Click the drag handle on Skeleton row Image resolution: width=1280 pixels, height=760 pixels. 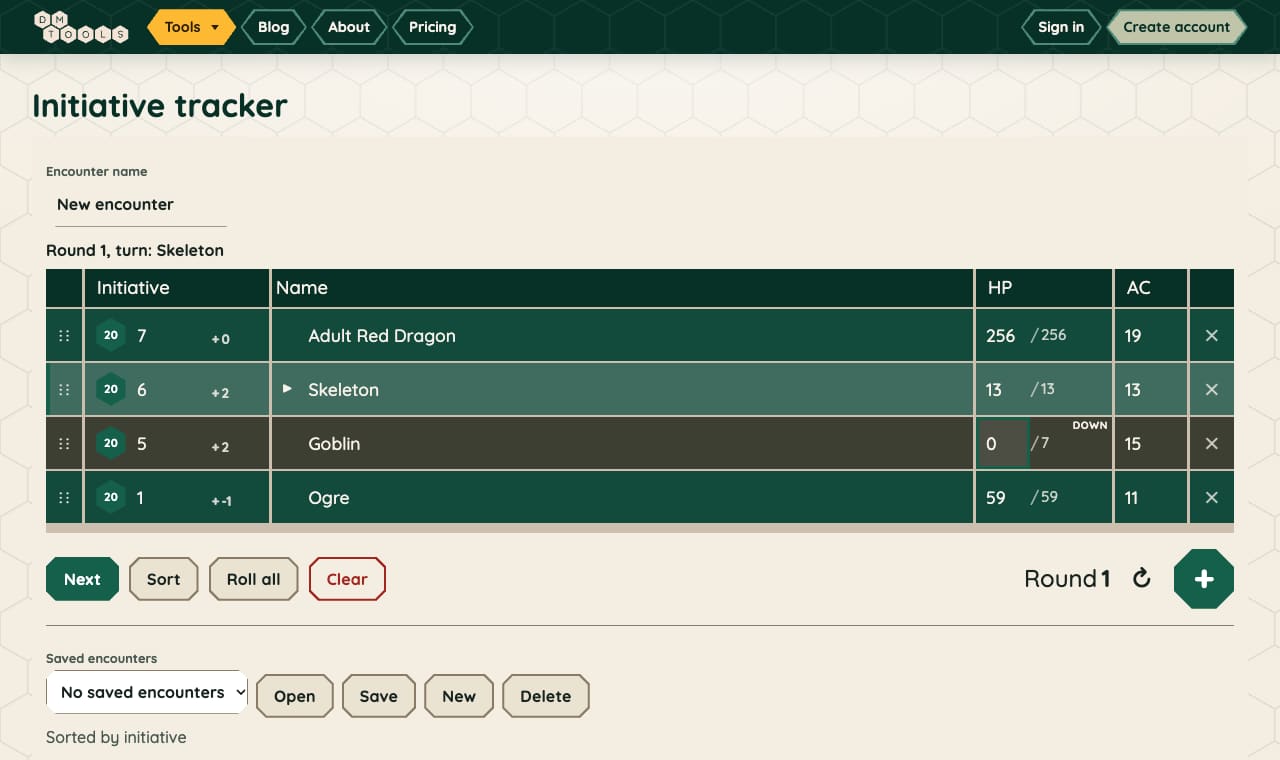click(64, 390)
